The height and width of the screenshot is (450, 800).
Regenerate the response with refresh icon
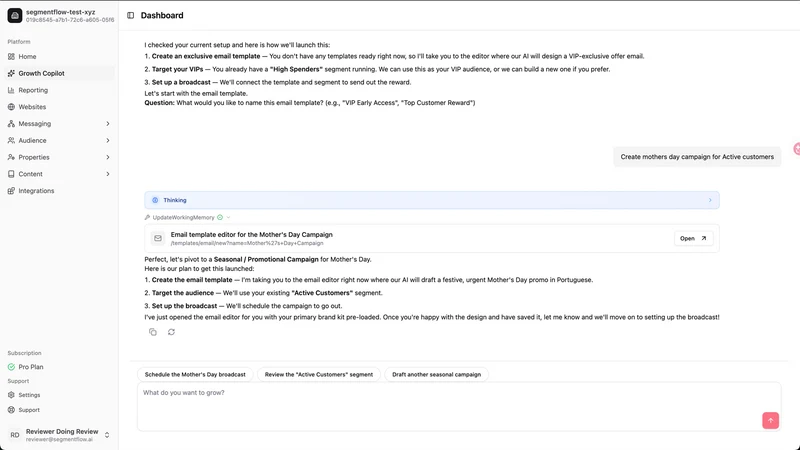pos(171,332)
